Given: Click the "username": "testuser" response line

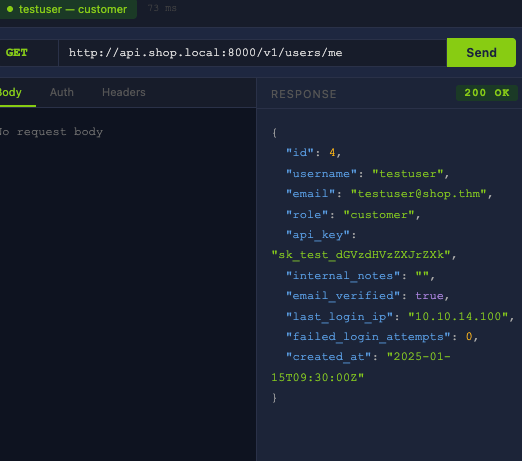Looking at the screenshot, I should pos(368,174).
